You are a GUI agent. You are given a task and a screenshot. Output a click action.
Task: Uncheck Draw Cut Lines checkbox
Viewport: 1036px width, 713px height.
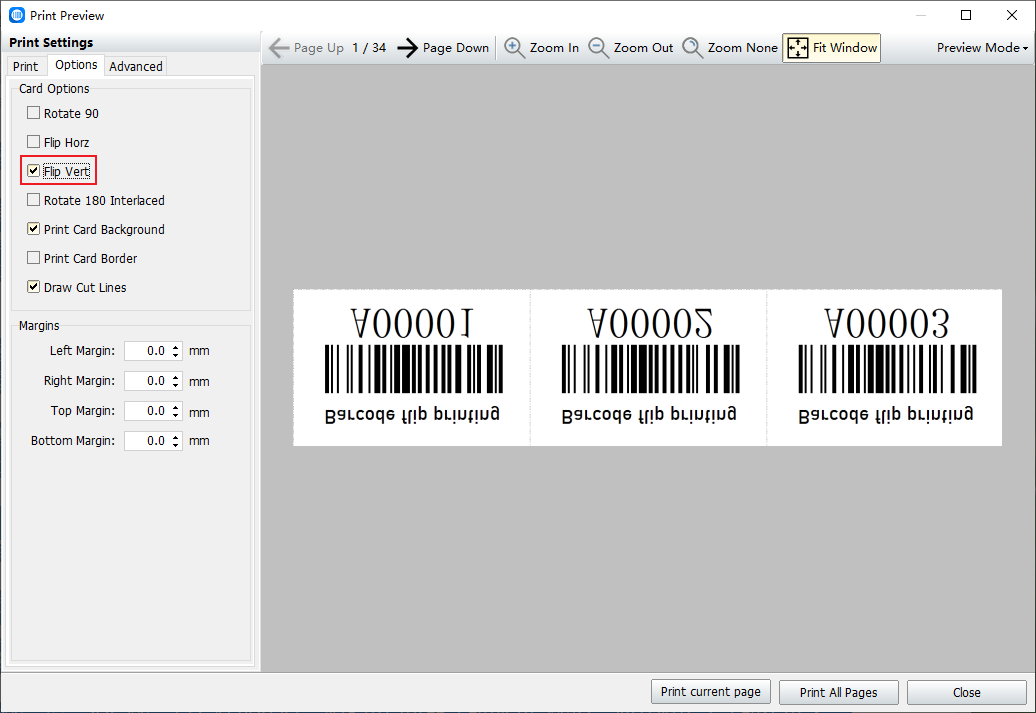tap(33, 287)
